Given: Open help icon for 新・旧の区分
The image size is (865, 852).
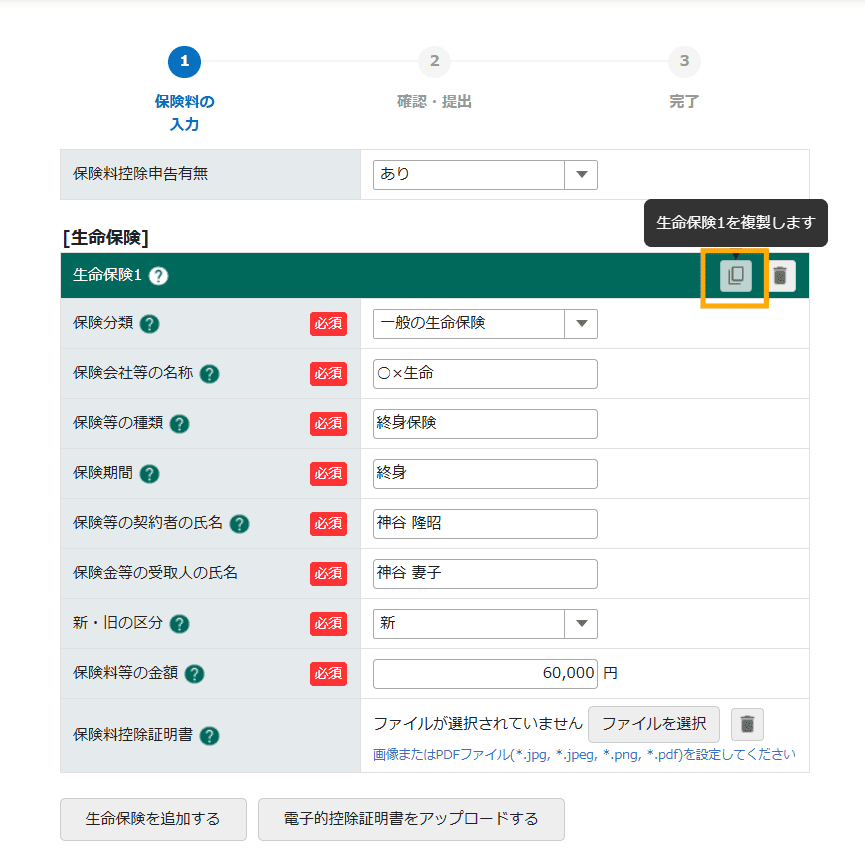Looking at the screenshot, I should pos(179,624).
